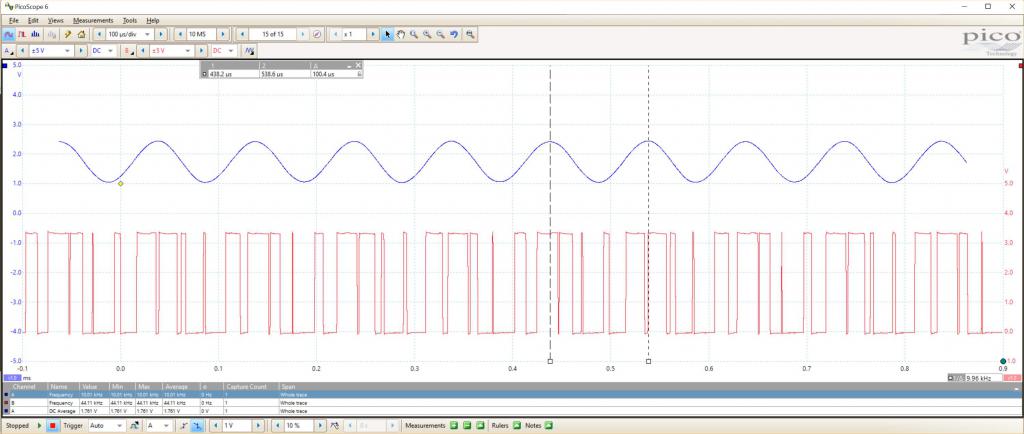
Task: Select Scope mode icon in toolbar
Action: coord(9,34)
